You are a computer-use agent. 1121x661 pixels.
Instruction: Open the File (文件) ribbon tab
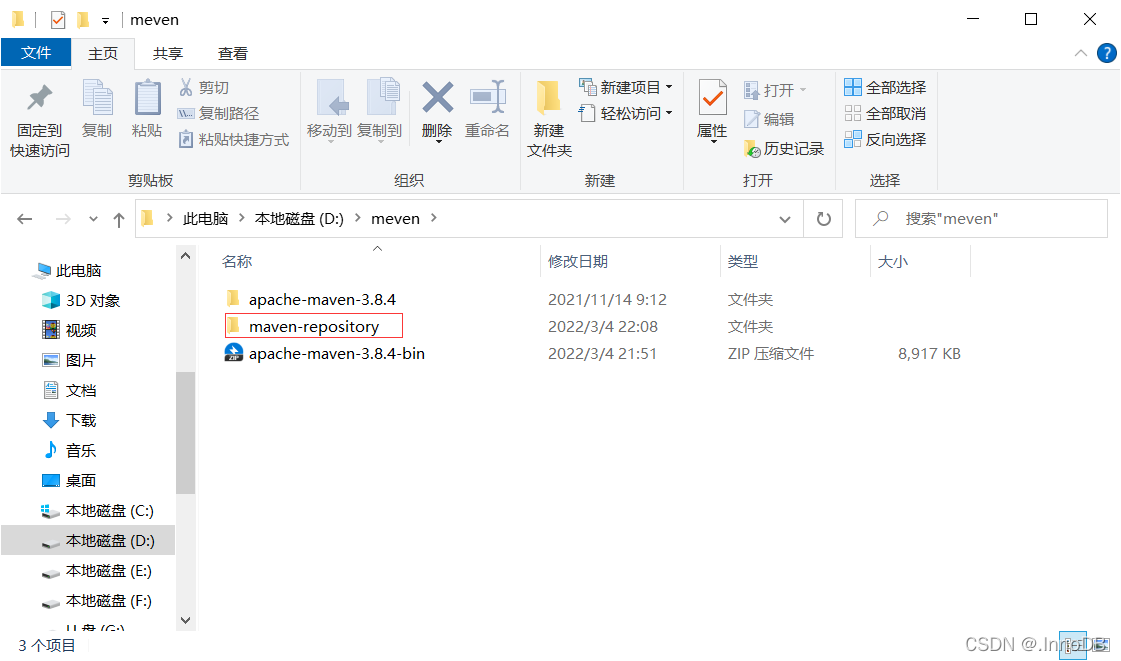point(36,53)
